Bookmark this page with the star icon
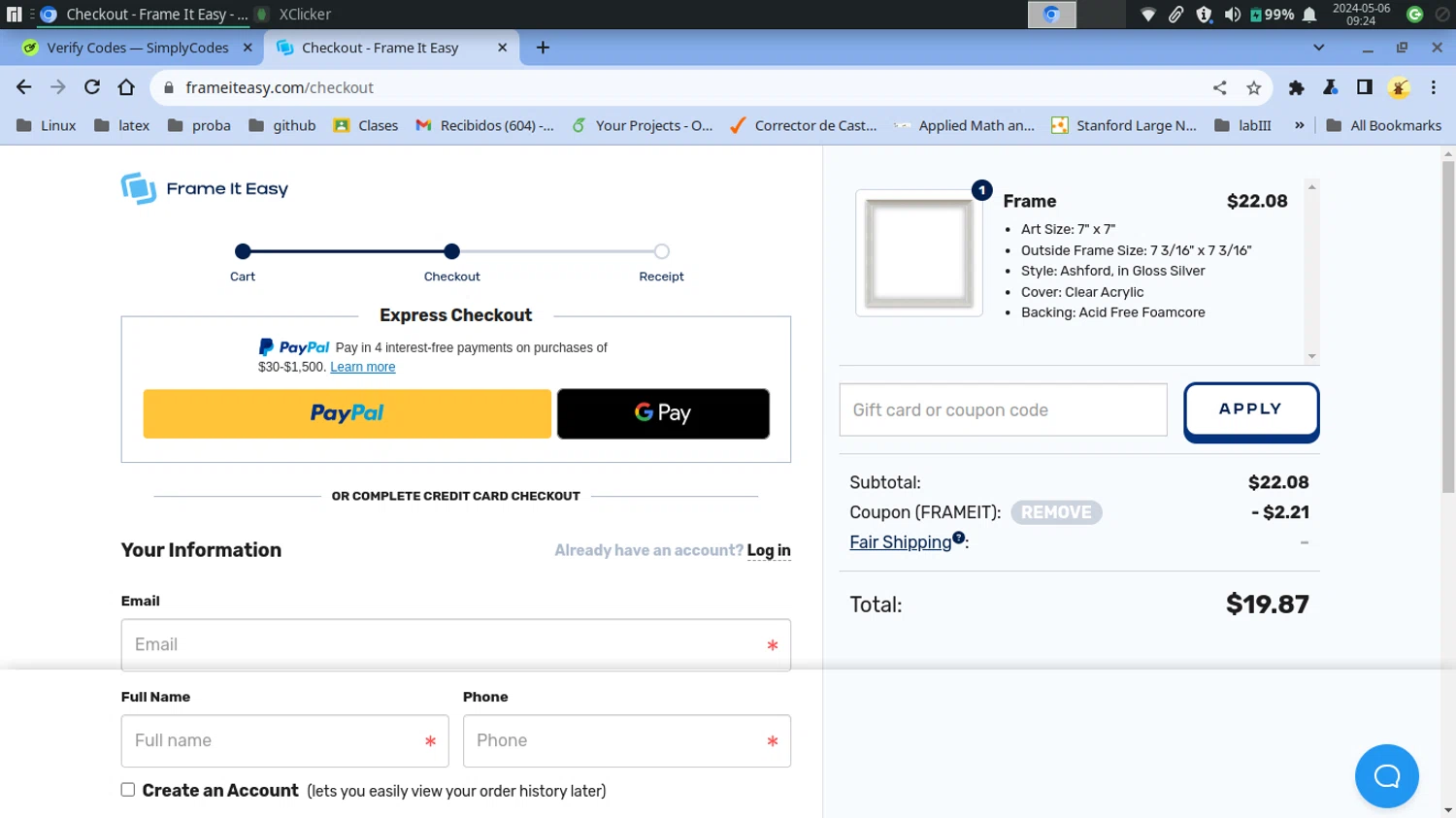This screenshot has width=1456, height=818. 1254,87
